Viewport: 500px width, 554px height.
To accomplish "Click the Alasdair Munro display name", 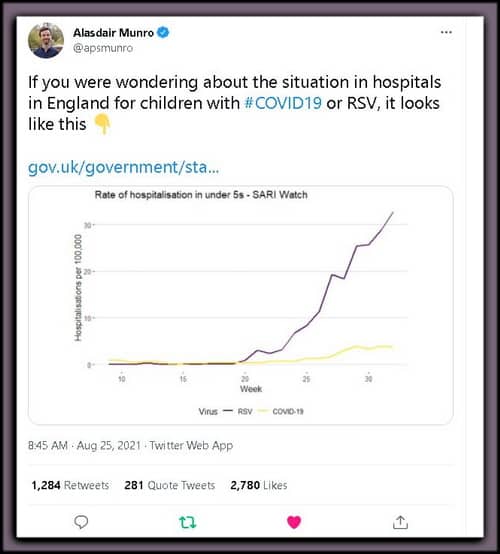I will point(113,33).
